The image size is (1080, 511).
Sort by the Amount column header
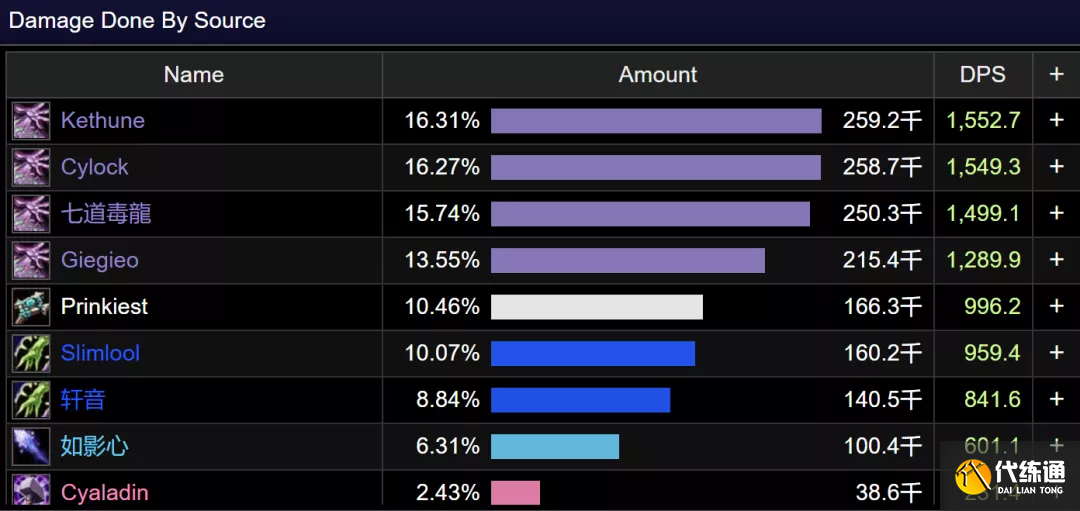click(x=657, y=75)
